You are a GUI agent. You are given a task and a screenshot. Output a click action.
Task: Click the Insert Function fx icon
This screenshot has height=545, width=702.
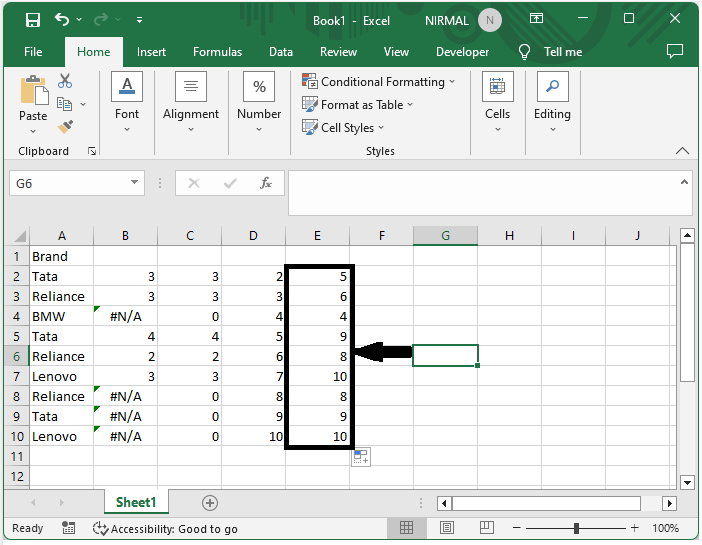266,184
